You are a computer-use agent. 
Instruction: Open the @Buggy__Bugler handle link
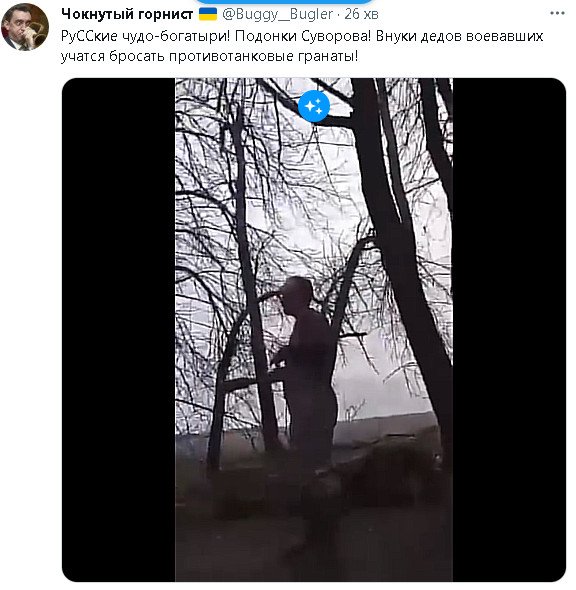(x=278, y=14)
